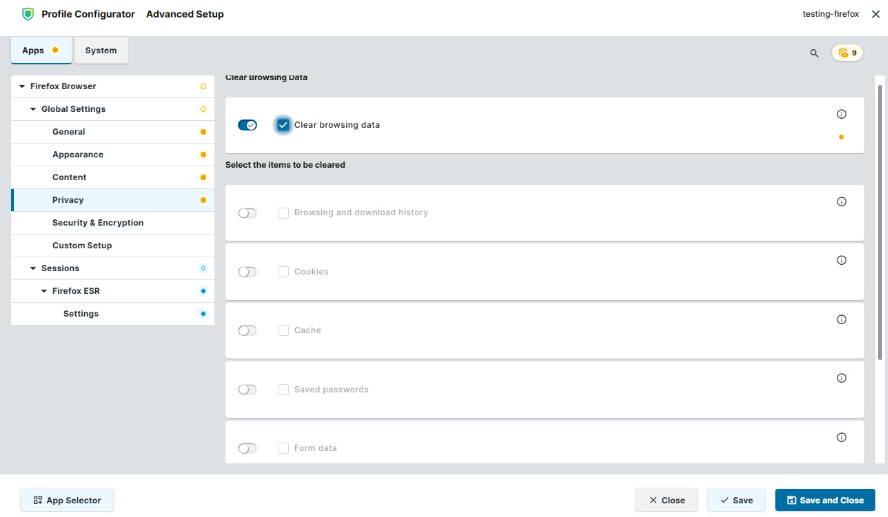The width and height of the screenshot is (888, 517).
Task: Click the Select the items to be cleared heading
Action: (x=285, y=165)
